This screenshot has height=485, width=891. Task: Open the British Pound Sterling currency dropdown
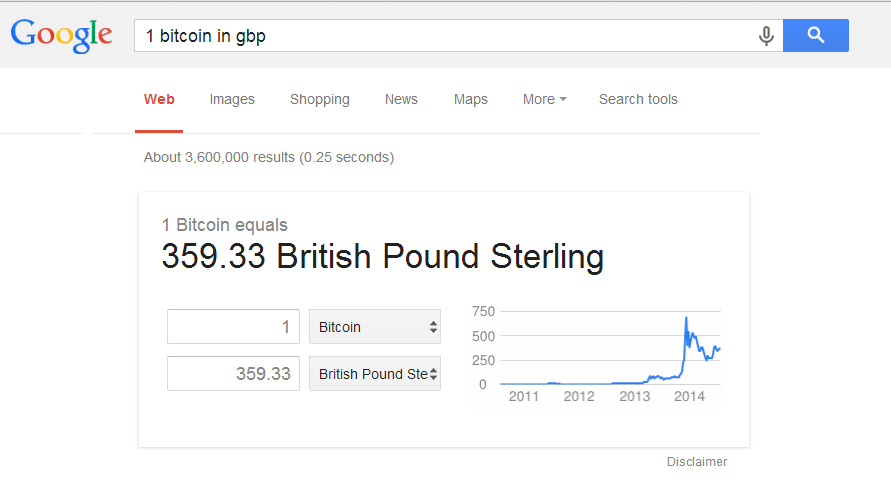(375, 374)
